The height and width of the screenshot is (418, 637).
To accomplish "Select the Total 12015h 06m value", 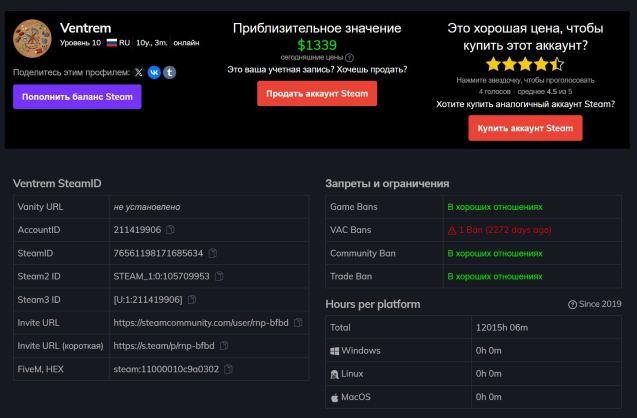I will [502, 327].
